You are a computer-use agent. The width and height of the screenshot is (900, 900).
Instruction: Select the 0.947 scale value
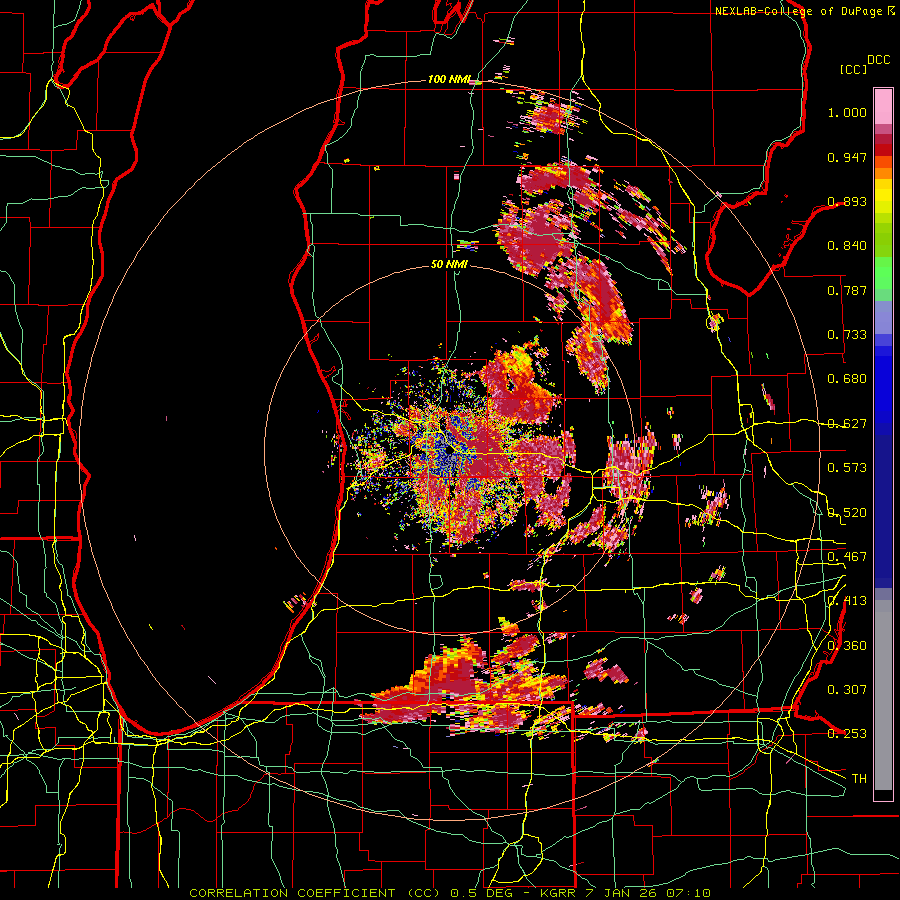click(847, 157)
